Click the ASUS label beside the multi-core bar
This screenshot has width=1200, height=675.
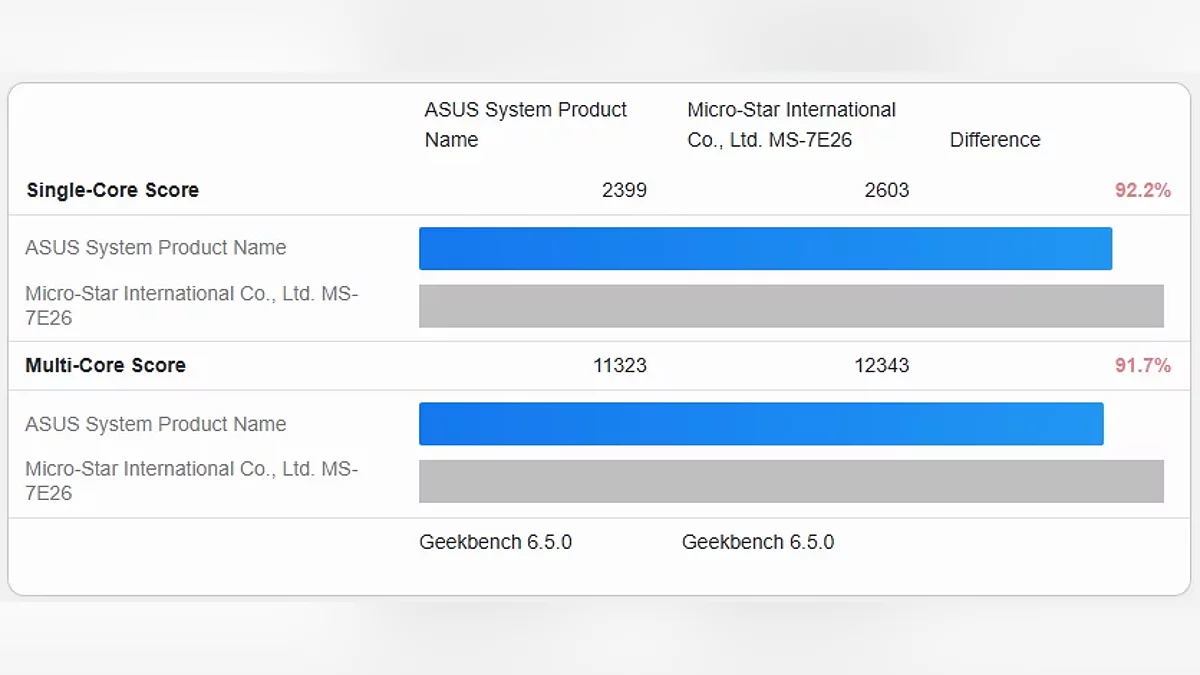(155, 424)
